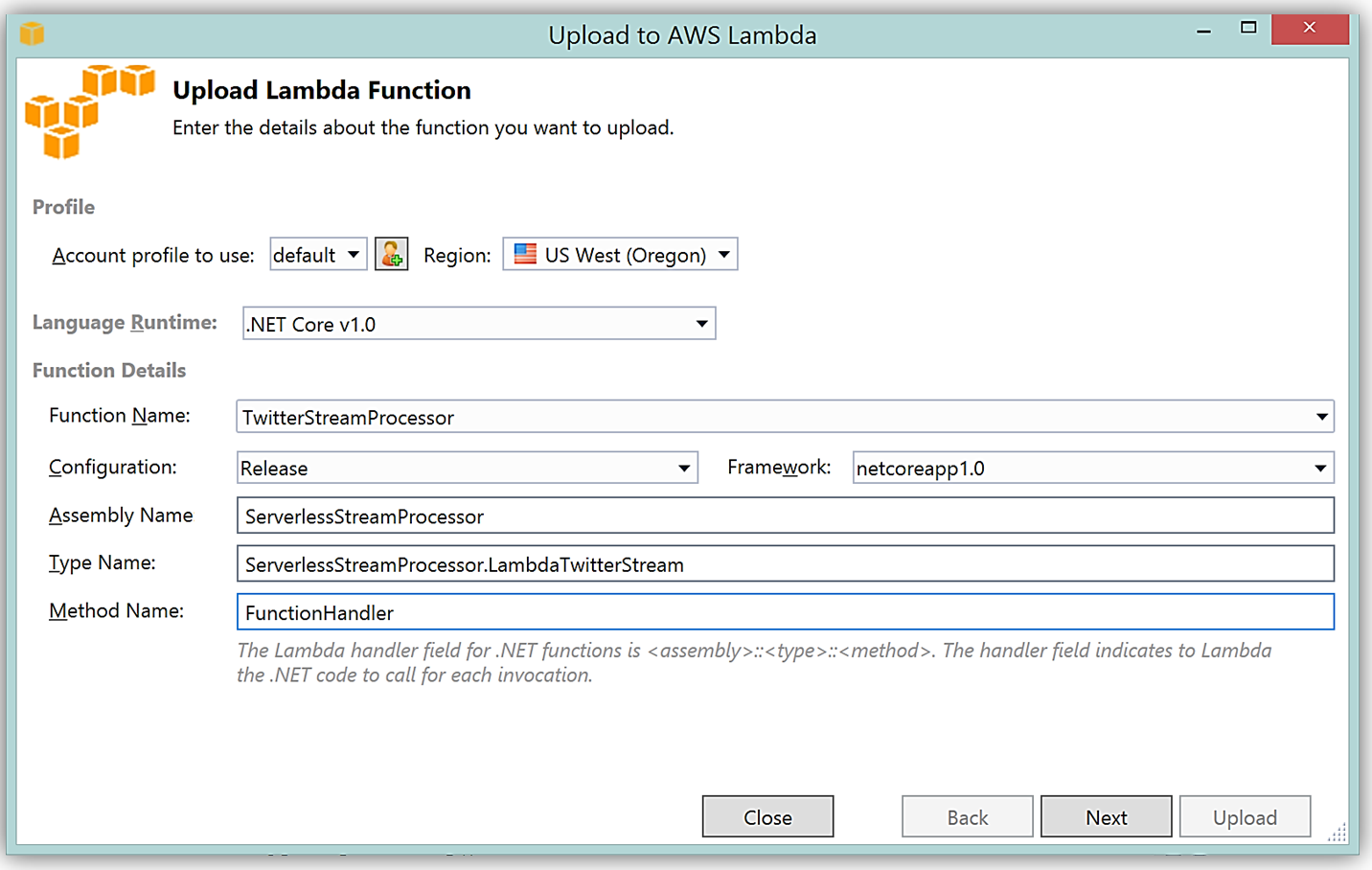Click into the Assembly Name field
The image size is (1372, 870).
point(785,515)
